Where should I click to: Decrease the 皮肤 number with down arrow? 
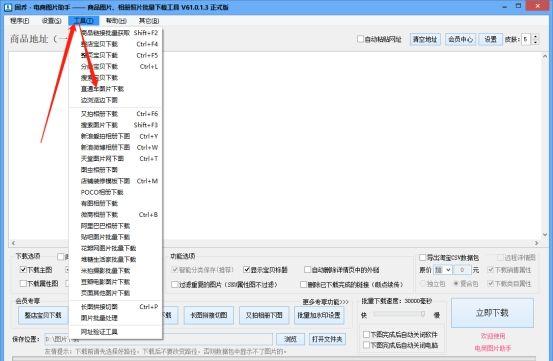click(536, 42)
